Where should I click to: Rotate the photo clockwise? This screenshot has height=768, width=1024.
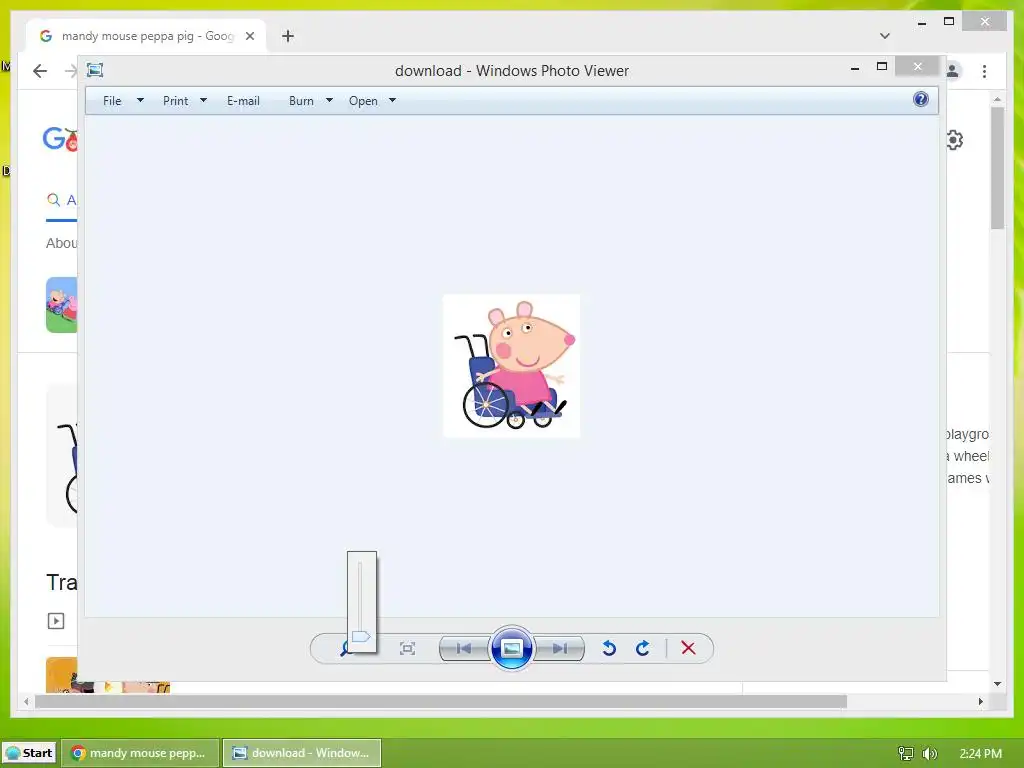643,648
